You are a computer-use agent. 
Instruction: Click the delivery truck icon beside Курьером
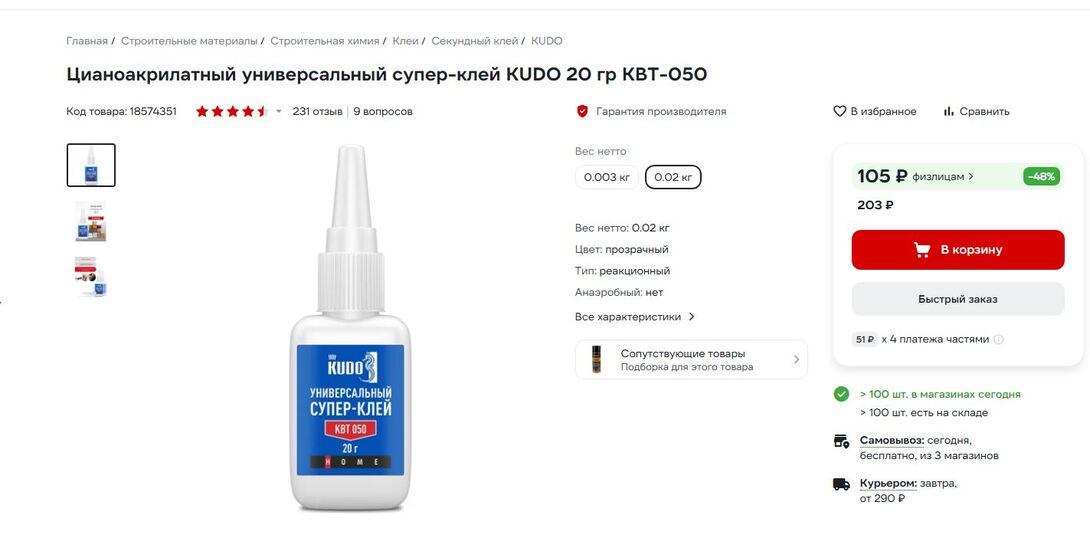tap(841, 484)
